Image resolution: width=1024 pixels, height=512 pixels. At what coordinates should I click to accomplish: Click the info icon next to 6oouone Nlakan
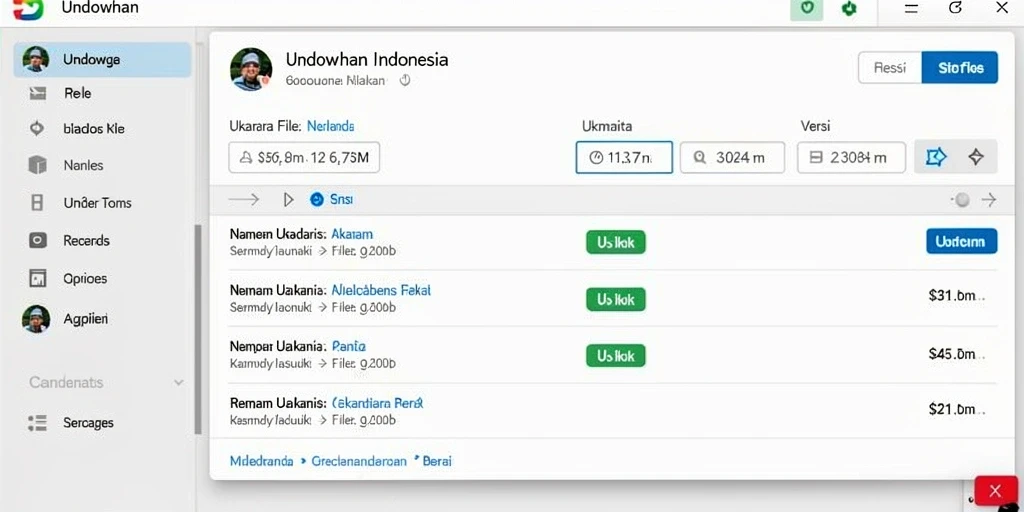coord(405,80)
